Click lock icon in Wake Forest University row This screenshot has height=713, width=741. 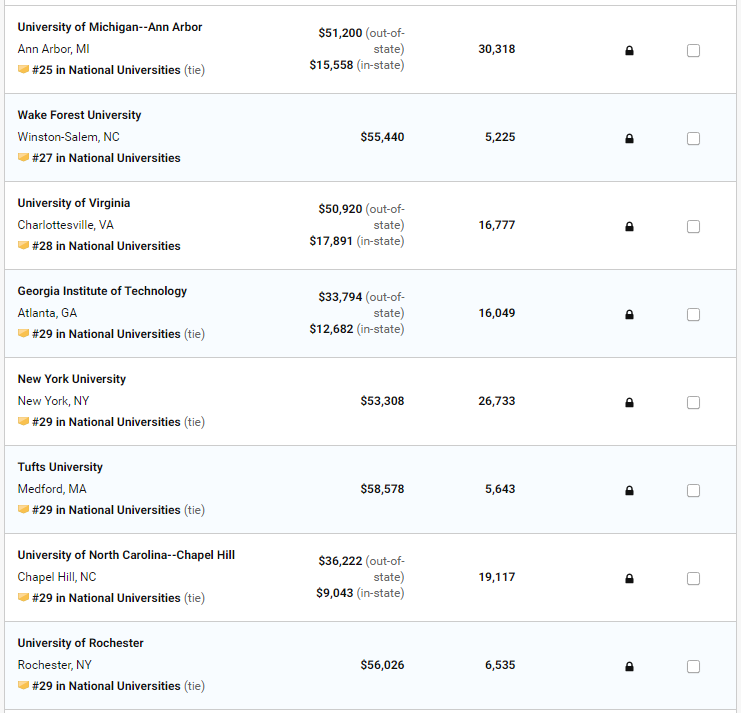pyautogui.click(x=629, y=138)
